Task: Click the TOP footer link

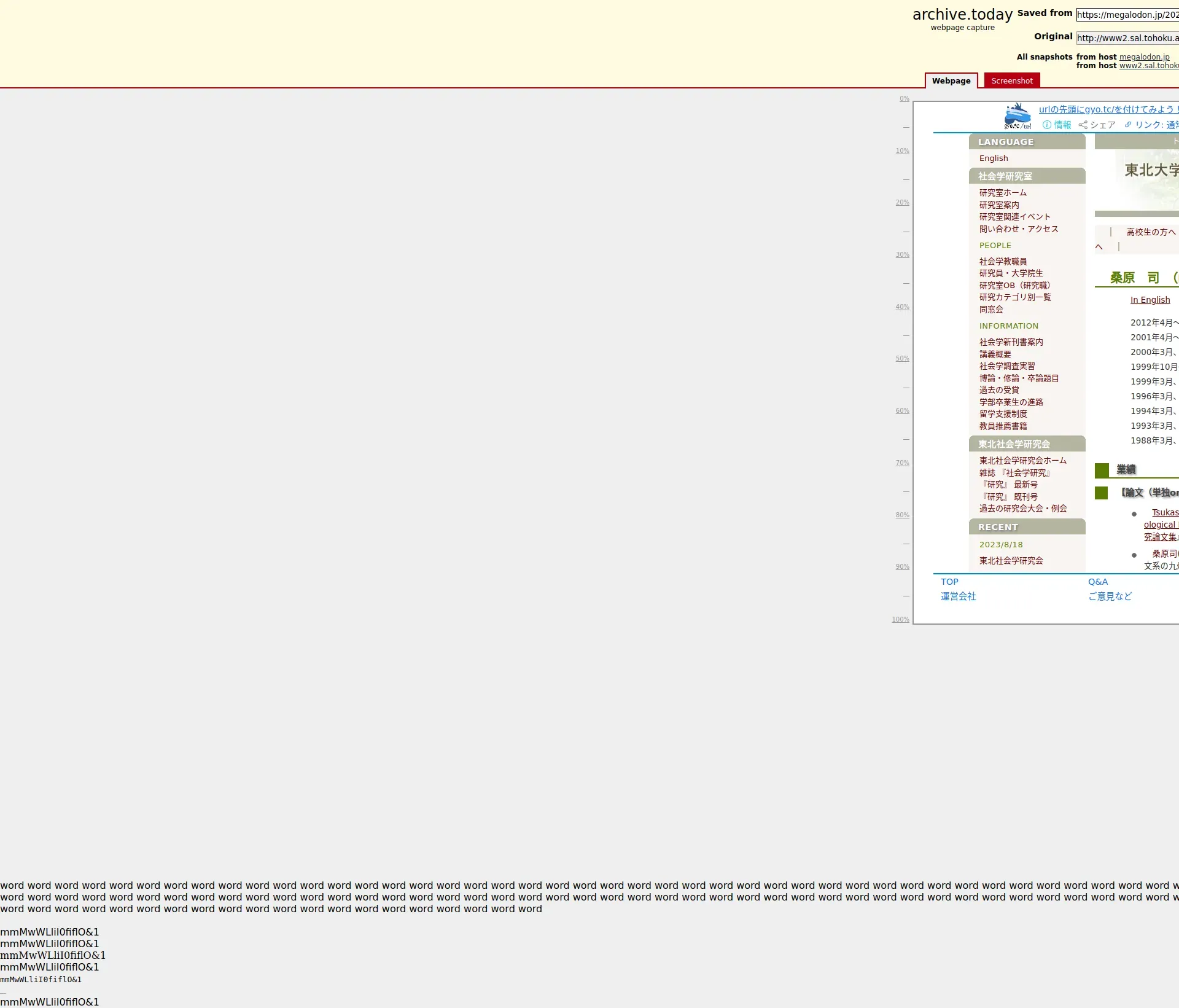Action: [949, 582]
